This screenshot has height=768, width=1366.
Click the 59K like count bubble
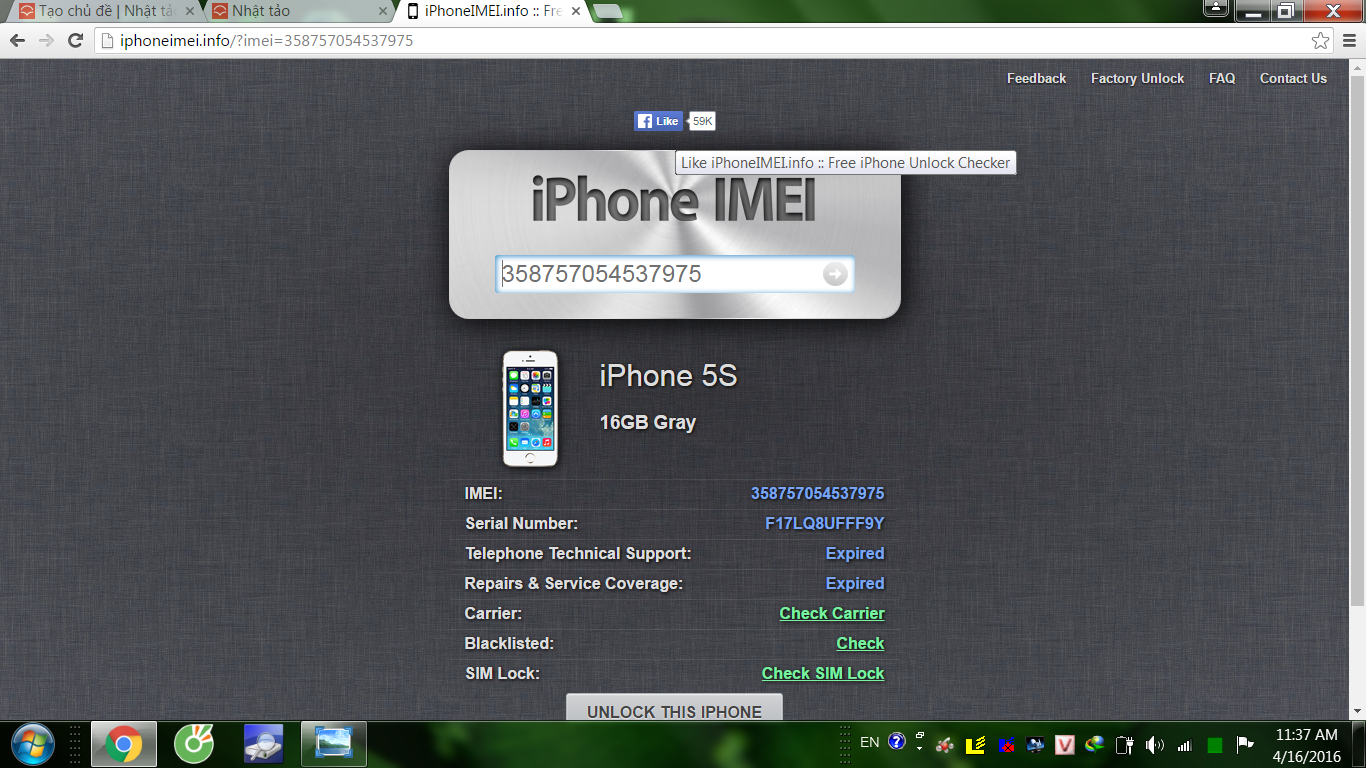702,121
